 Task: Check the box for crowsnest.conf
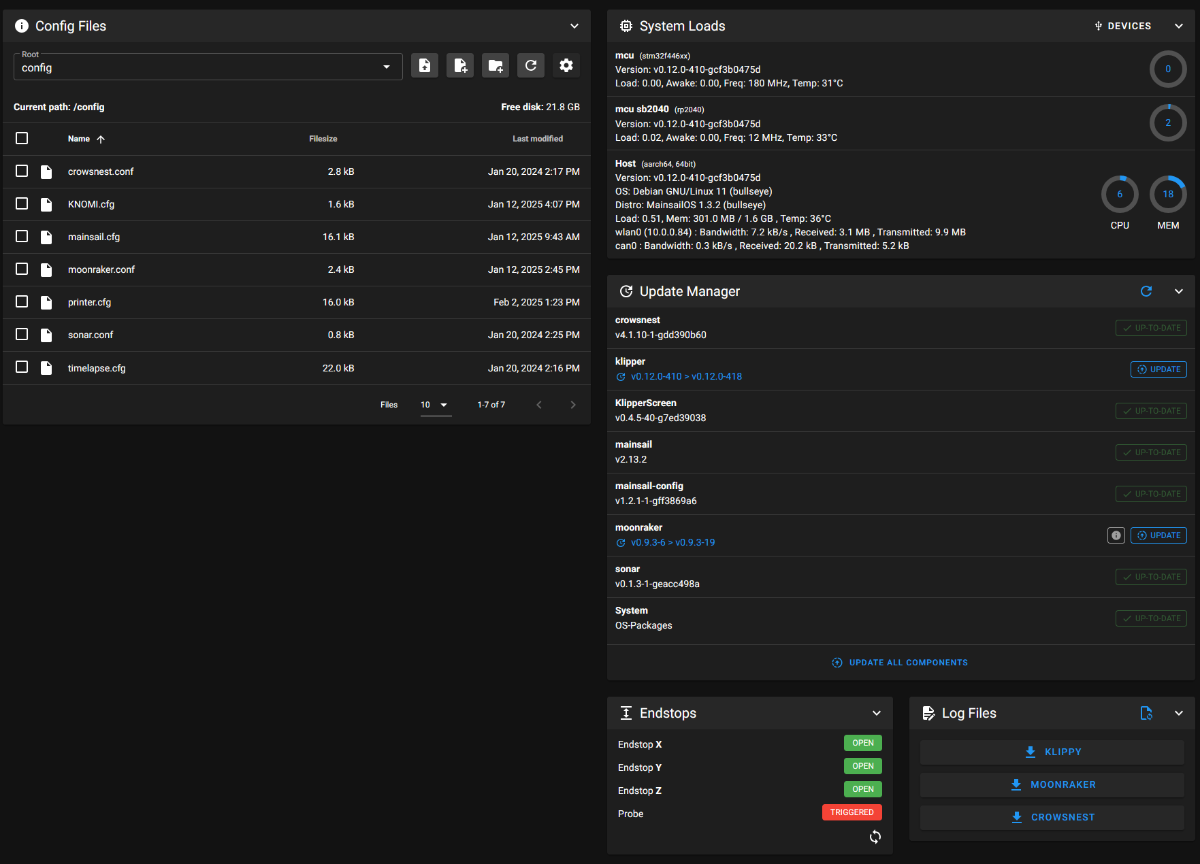(x=22, y=172)
